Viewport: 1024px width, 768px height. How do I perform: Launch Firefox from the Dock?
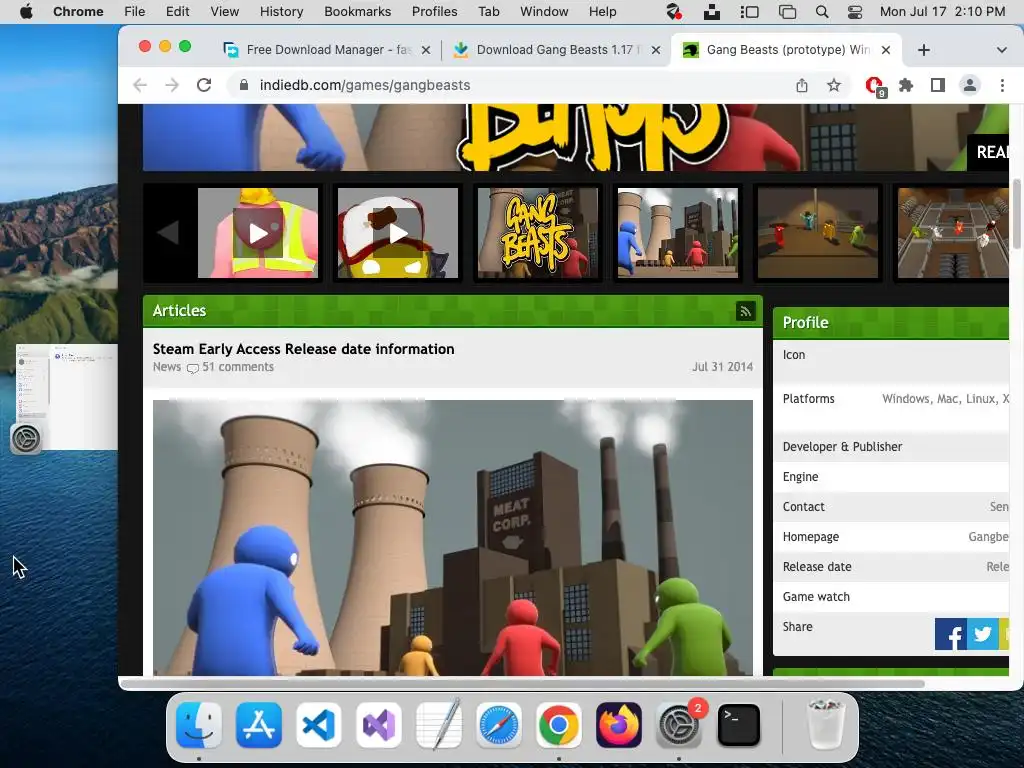[618, 725]
